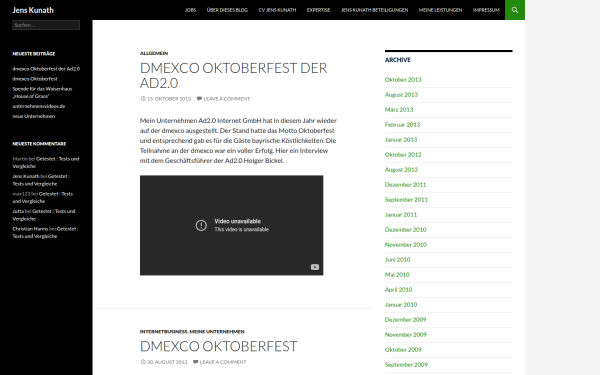
Task: Click the comment bubble icon beside 30. August post
Action: pyautogui.click(x=195, y=362)
